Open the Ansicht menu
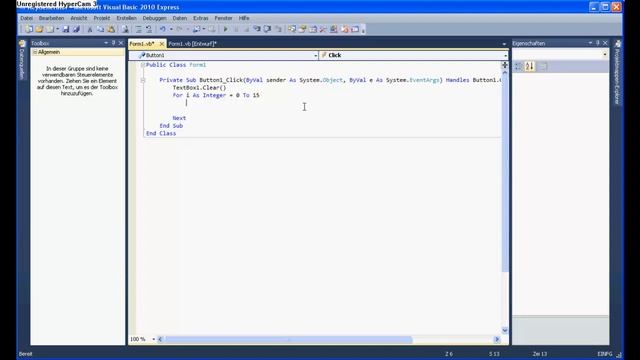Image resolution: width=640 pixels, height=360 pixels. tap(79, 18)
